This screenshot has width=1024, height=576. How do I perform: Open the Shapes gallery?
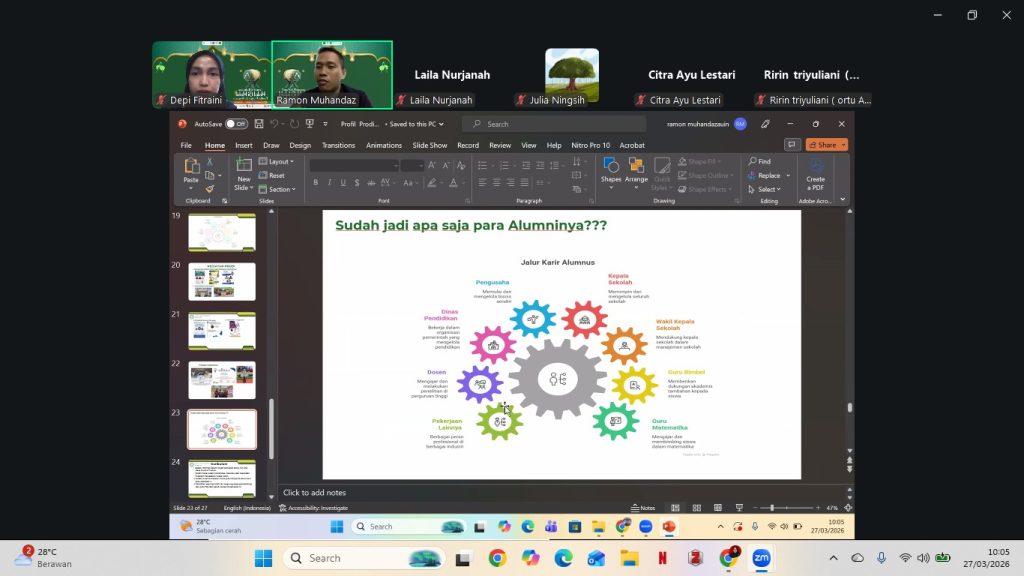click(611, 171)
